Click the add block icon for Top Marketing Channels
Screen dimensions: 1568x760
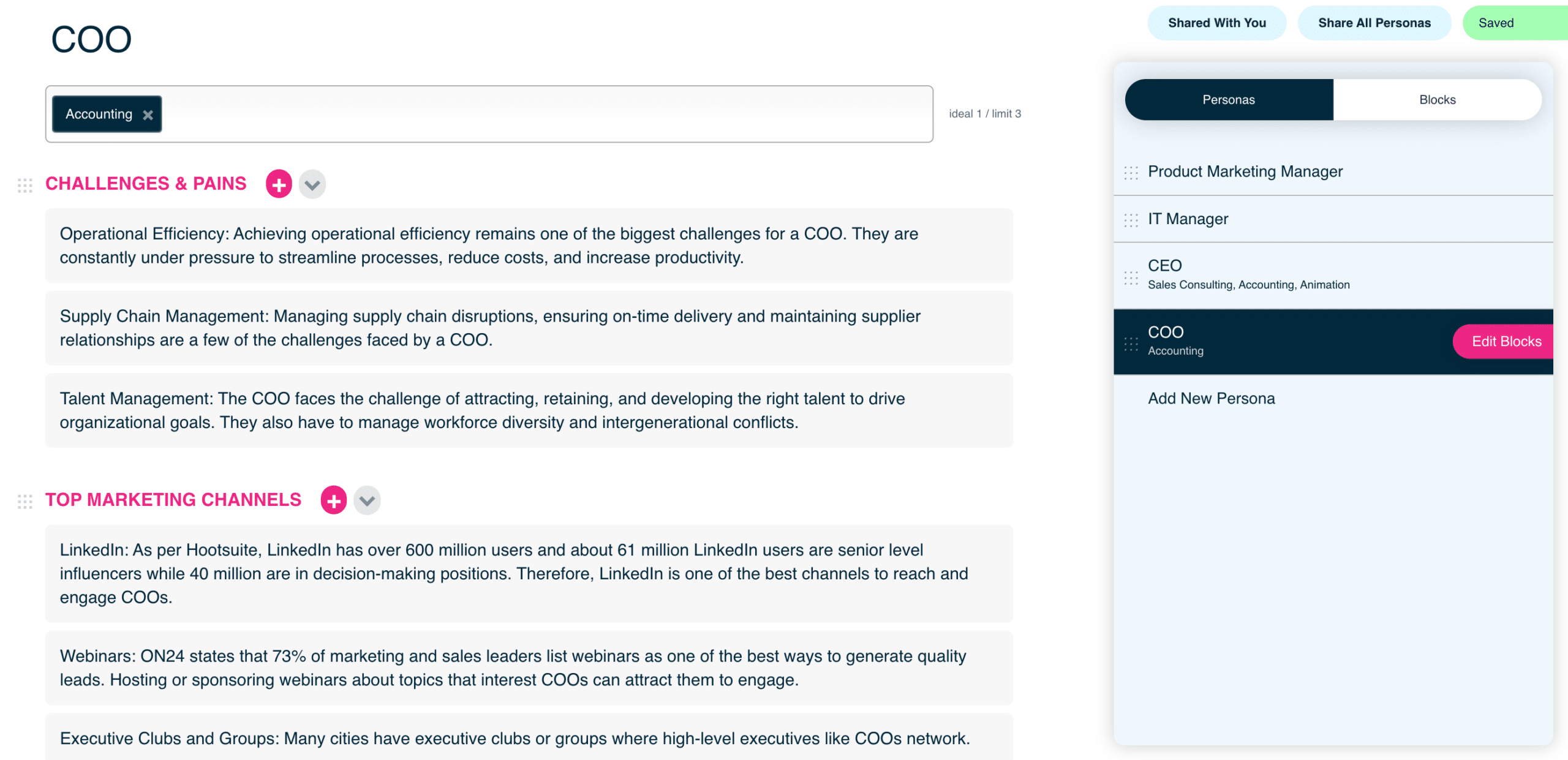coord(334,499)
